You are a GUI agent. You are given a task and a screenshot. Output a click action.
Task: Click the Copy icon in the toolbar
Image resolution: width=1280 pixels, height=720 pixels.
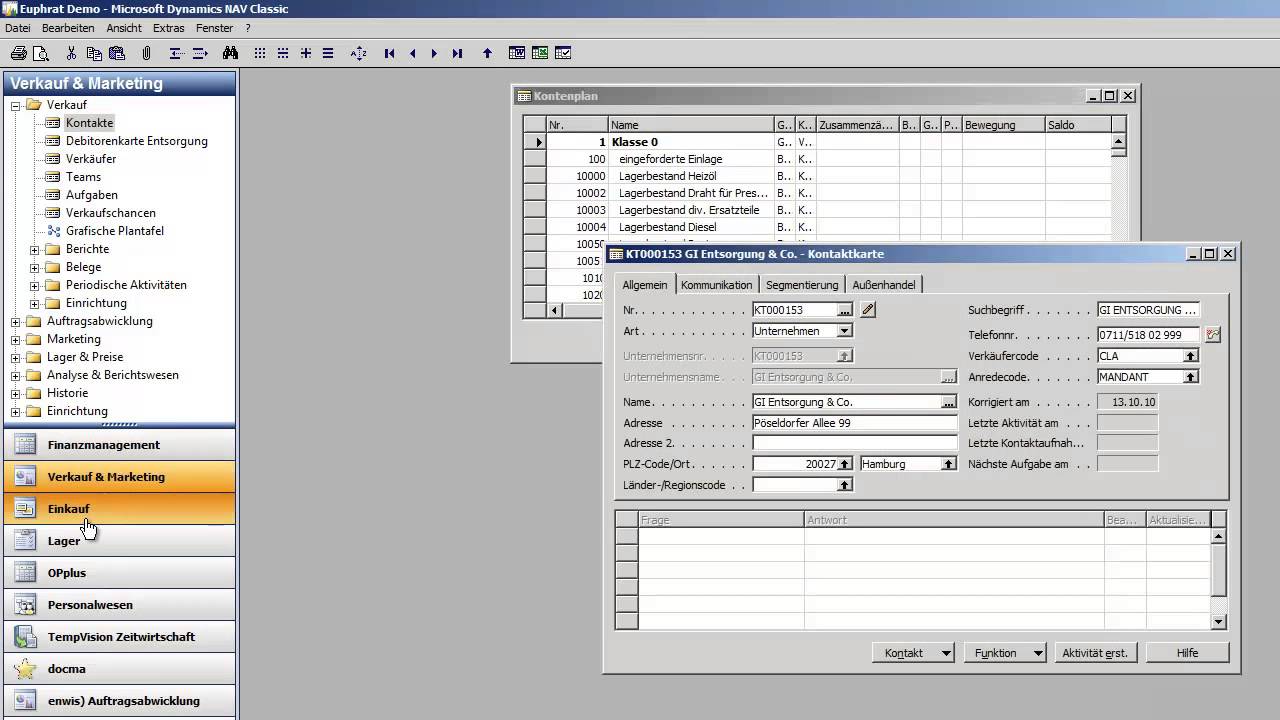click(x=94, y=53)
